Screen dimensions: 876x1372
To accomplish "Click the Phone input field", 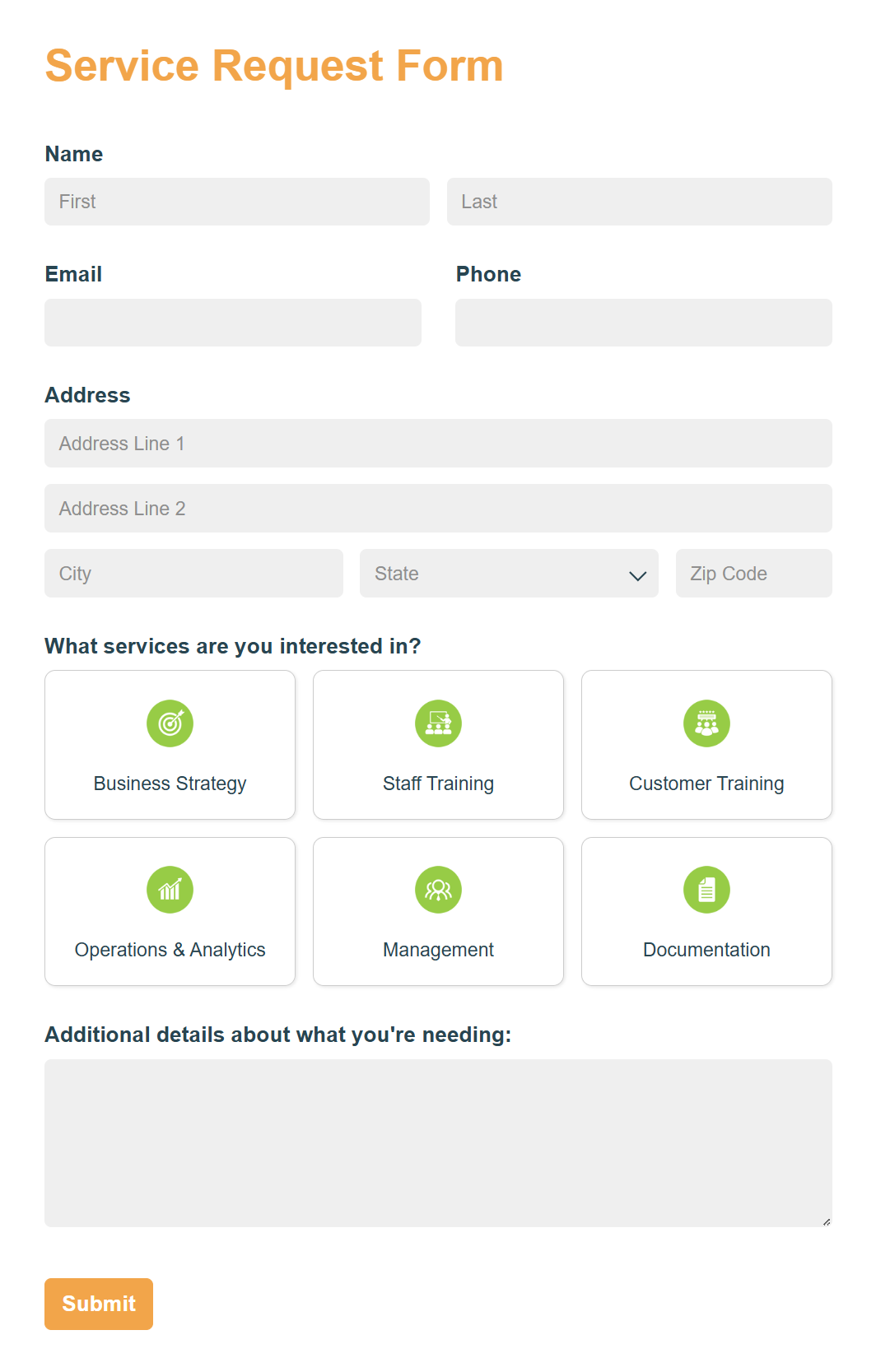I will click(x=643, y=323).
